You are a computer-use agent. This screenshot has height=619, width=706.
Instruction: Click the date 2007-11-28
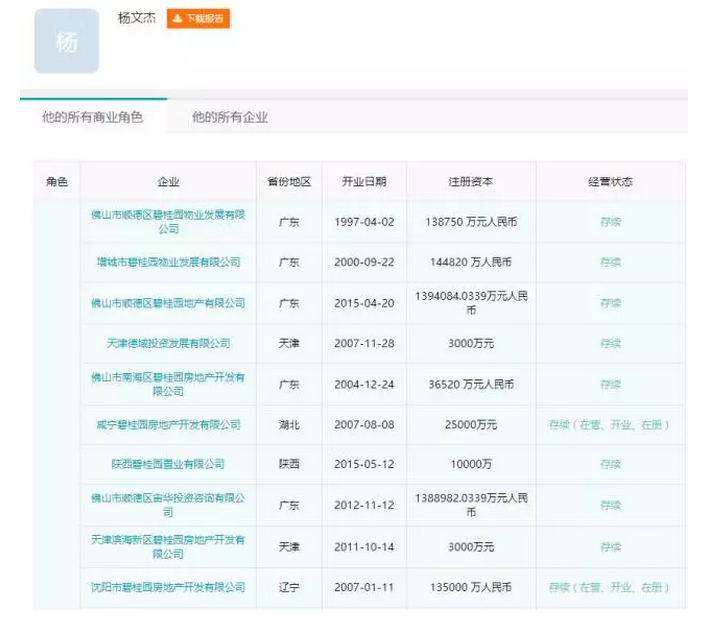point(364,343)
